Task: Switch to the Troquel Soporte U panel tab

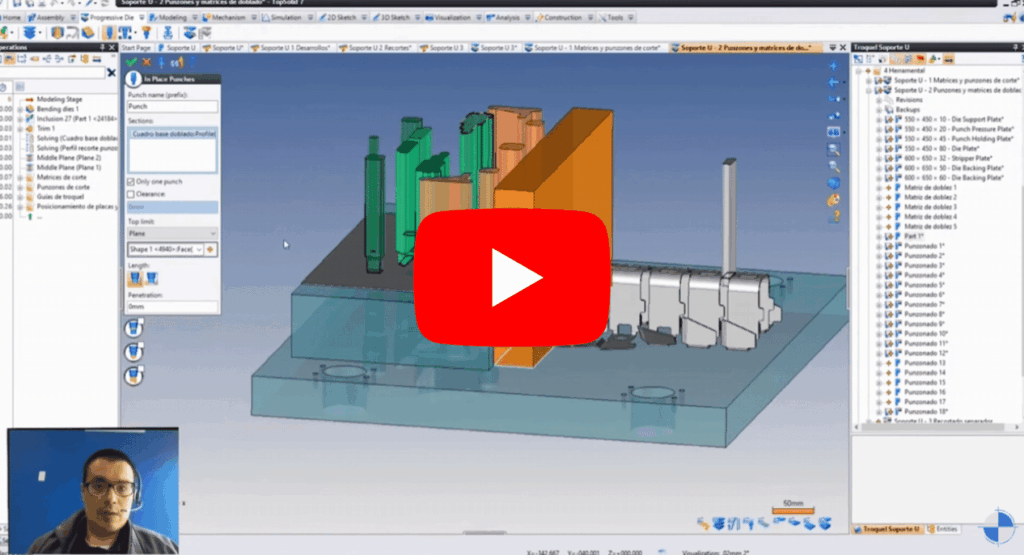Action: click(887, 529)
